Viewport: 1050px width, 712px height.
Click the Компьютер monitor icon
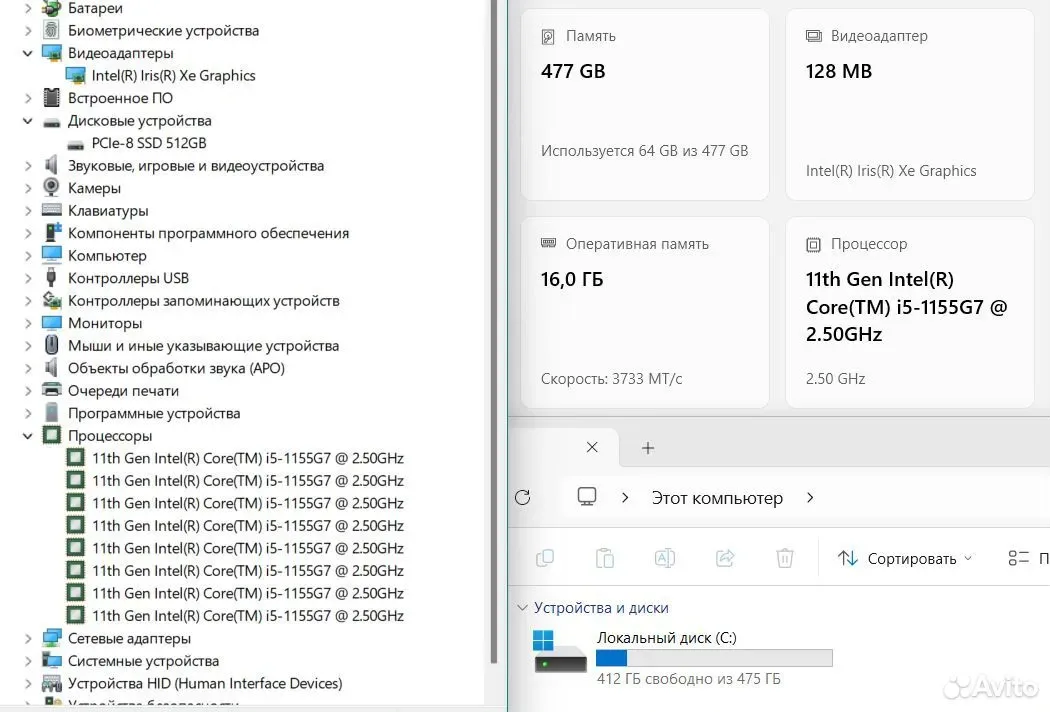click(x=52, y=255)
